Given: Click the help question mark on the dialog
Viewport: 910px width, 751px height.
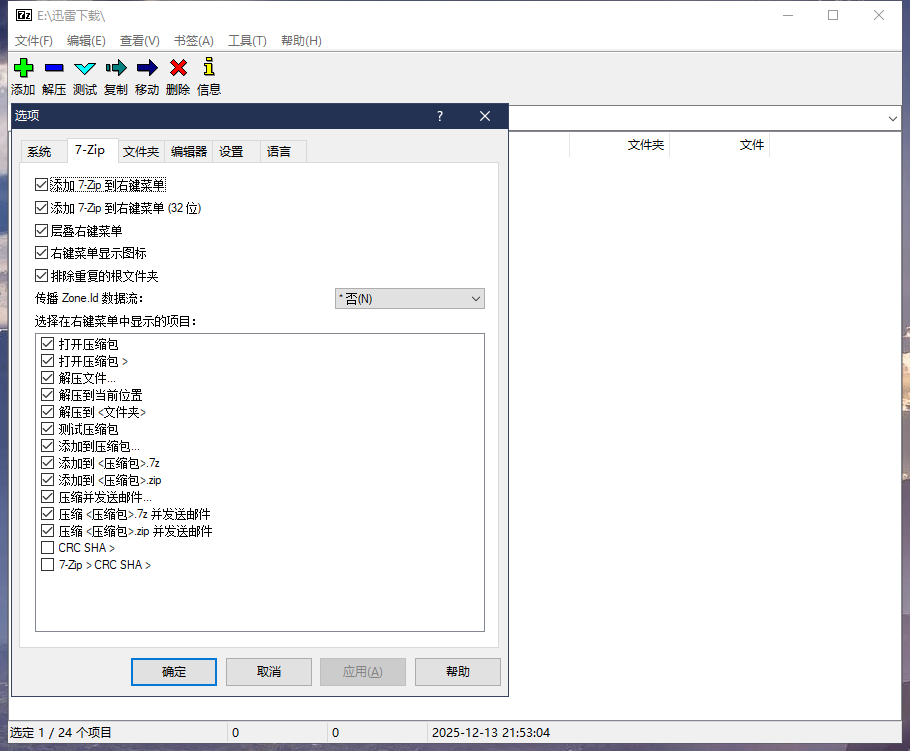Looking at the screenshot, I should click(439, 116).
